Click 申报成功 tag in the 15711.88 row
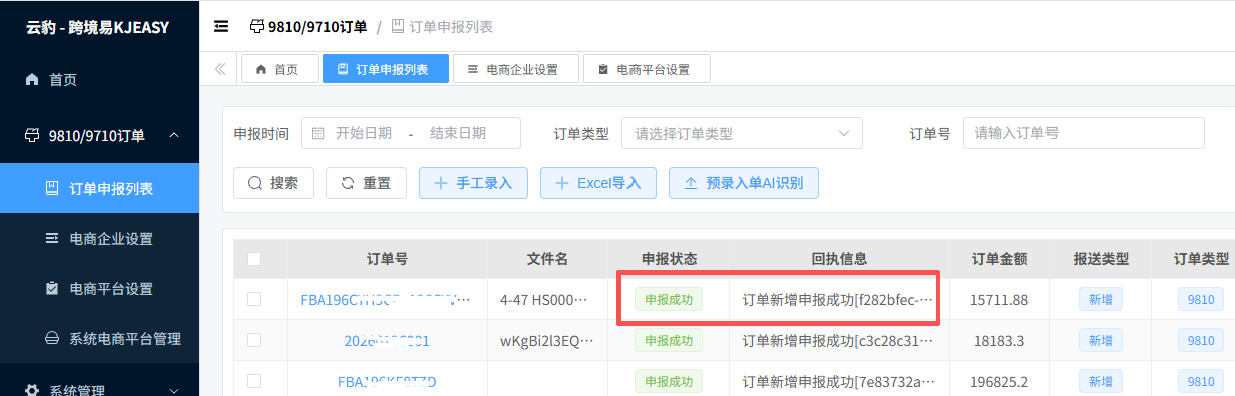 [669, 299]
